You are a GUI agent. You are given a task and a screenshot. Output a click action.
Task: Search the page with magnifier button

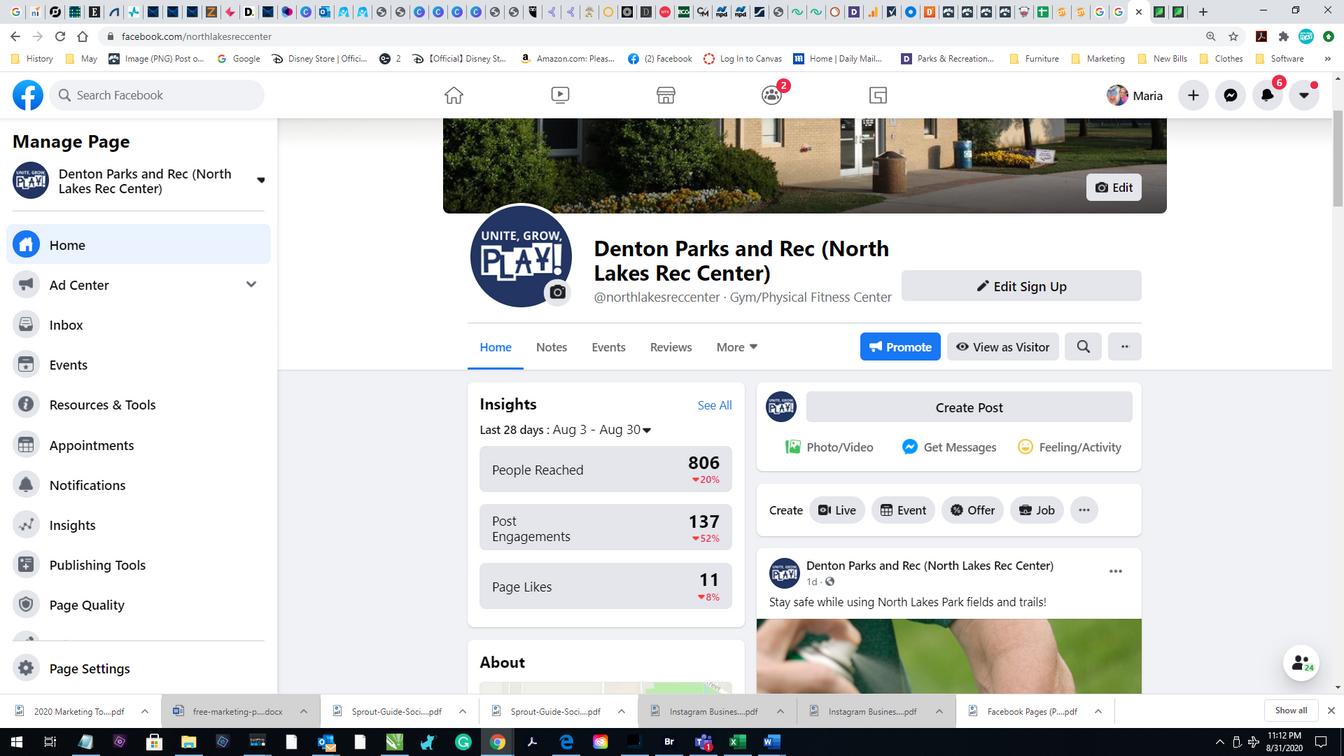coord(1083,347)
